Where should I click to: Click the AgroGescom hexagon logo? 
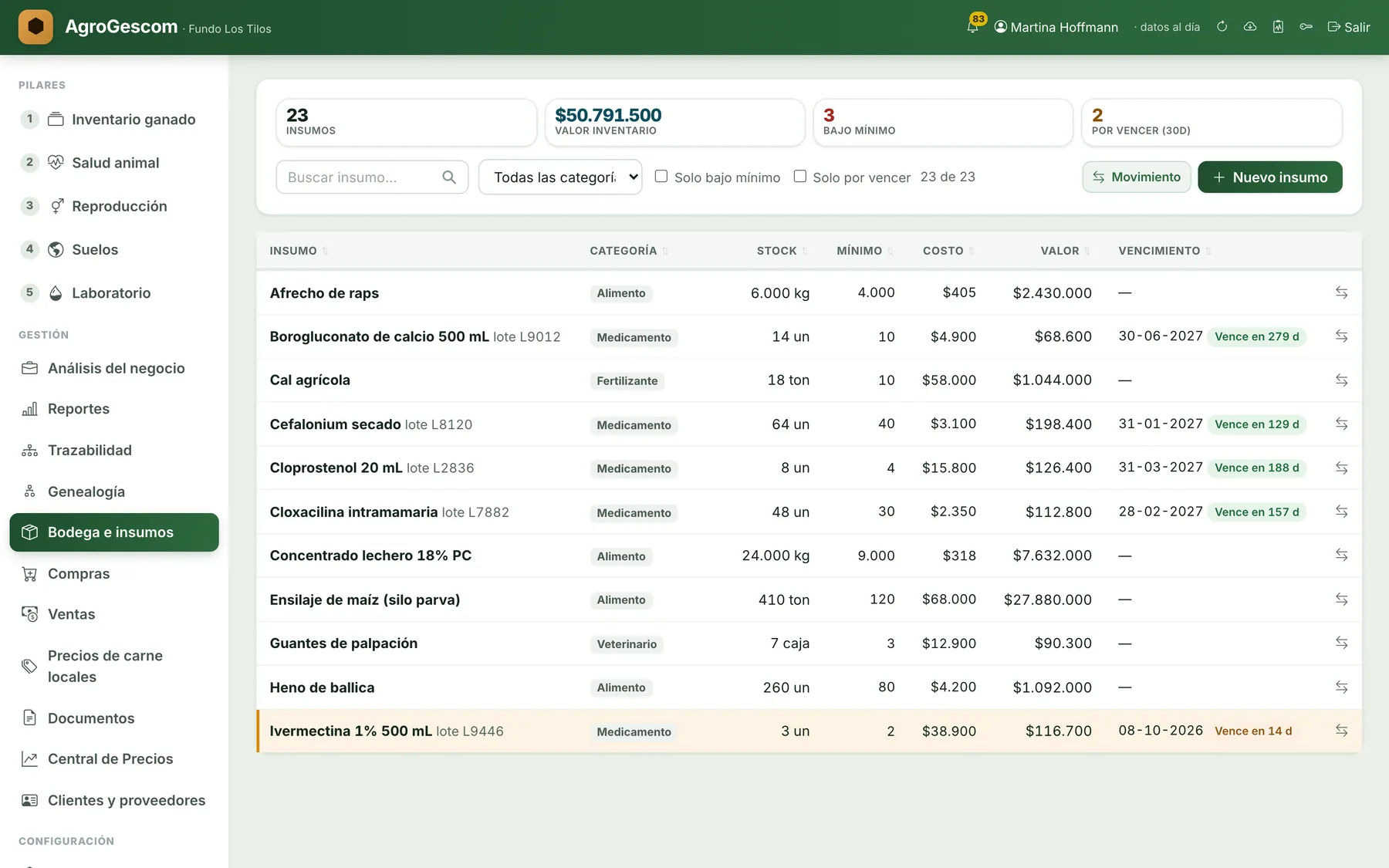tap(35, 27)
